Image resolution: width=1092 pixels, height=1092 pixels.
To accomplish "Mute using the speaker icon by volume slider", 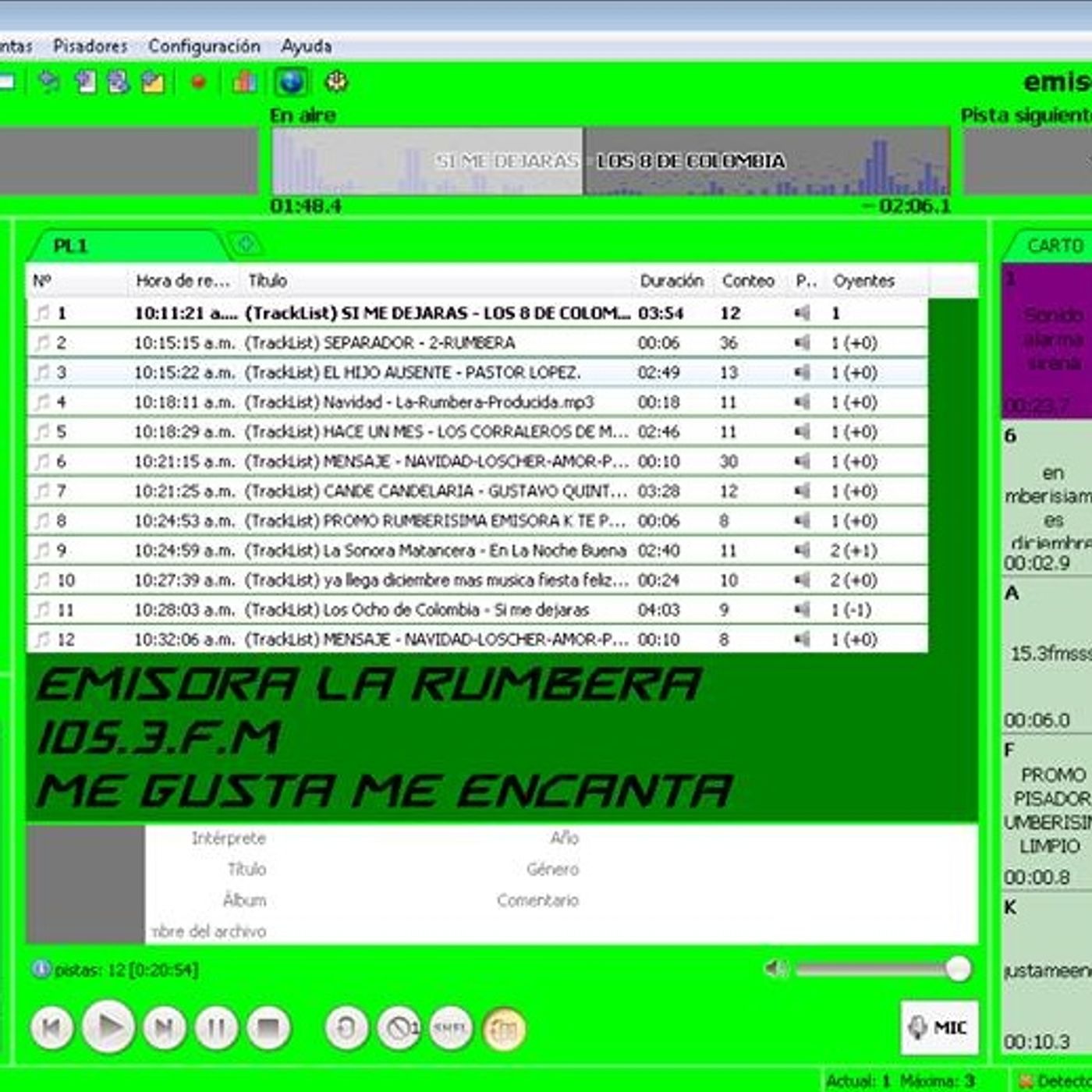I will 777,969.
